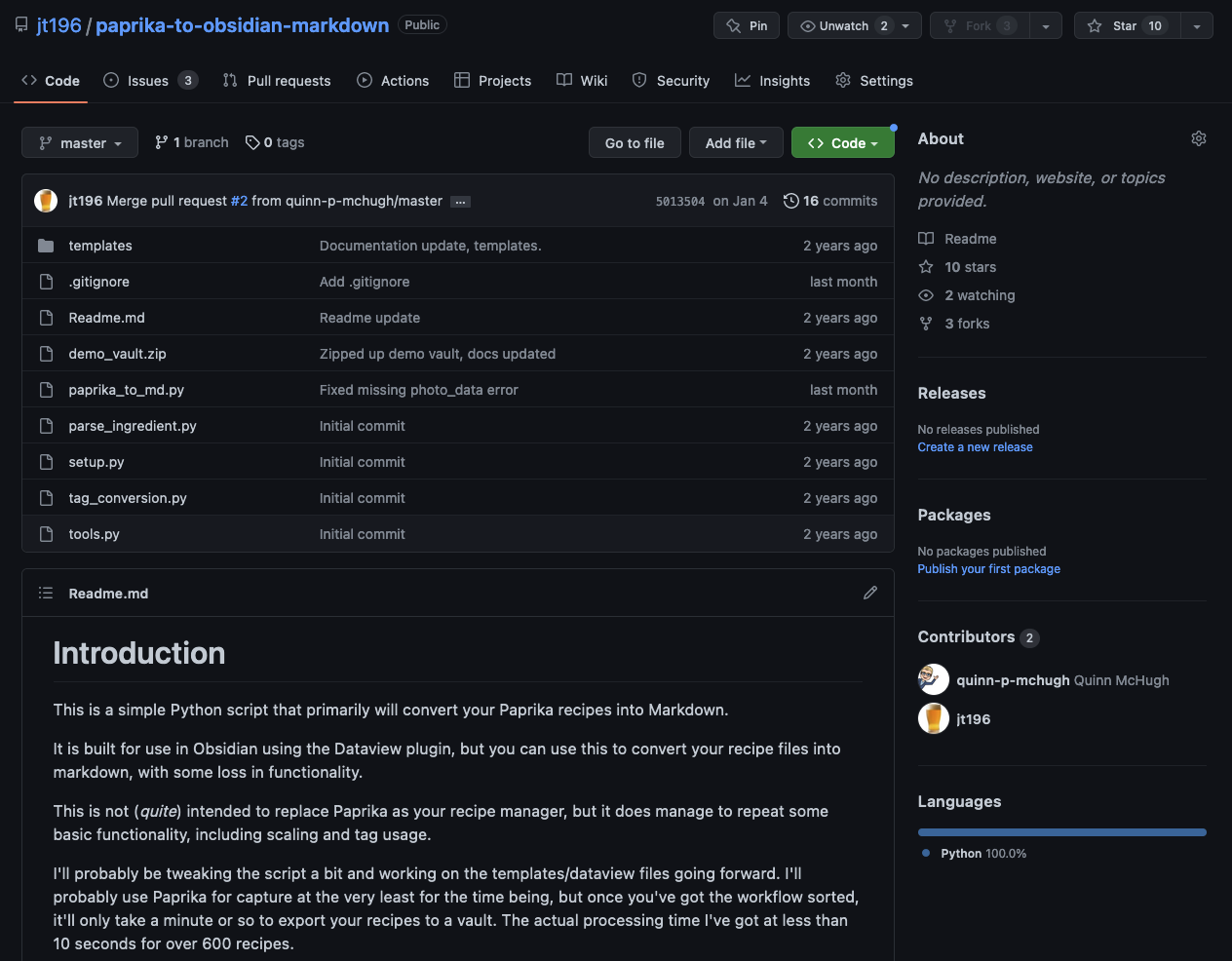
Task: Click quinn-p-mchugh contributor avatar
Action: click(x=934, y=679)
